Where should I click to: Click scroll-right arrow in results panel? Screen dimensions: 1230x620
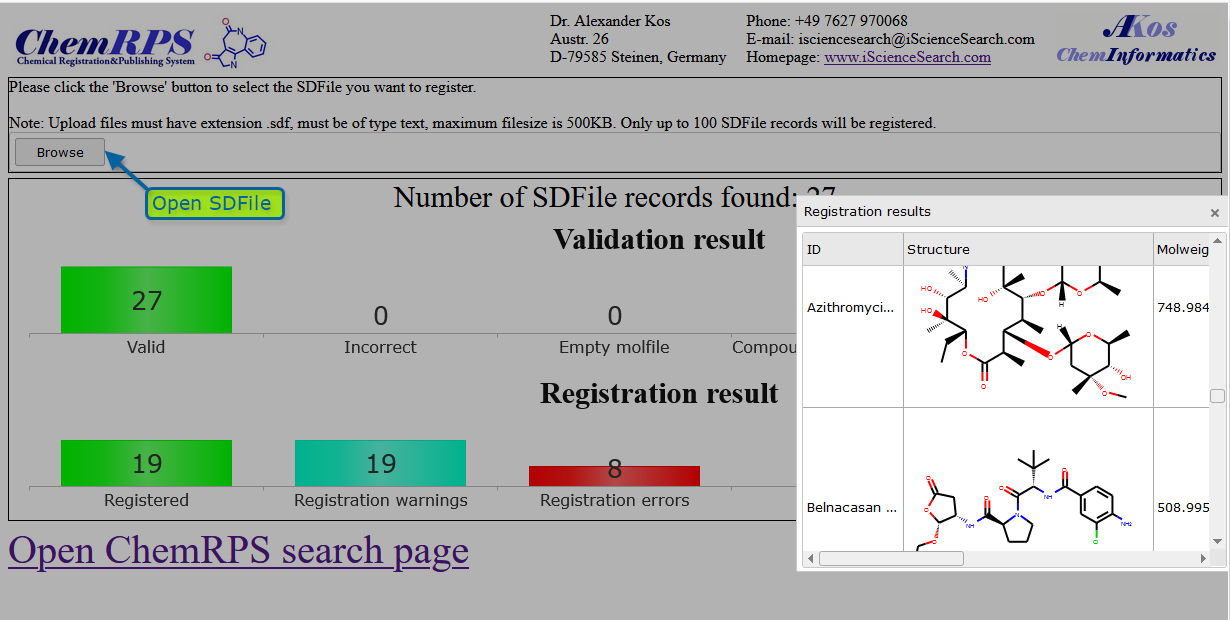pyautogui.click(x=1202, y=558)
